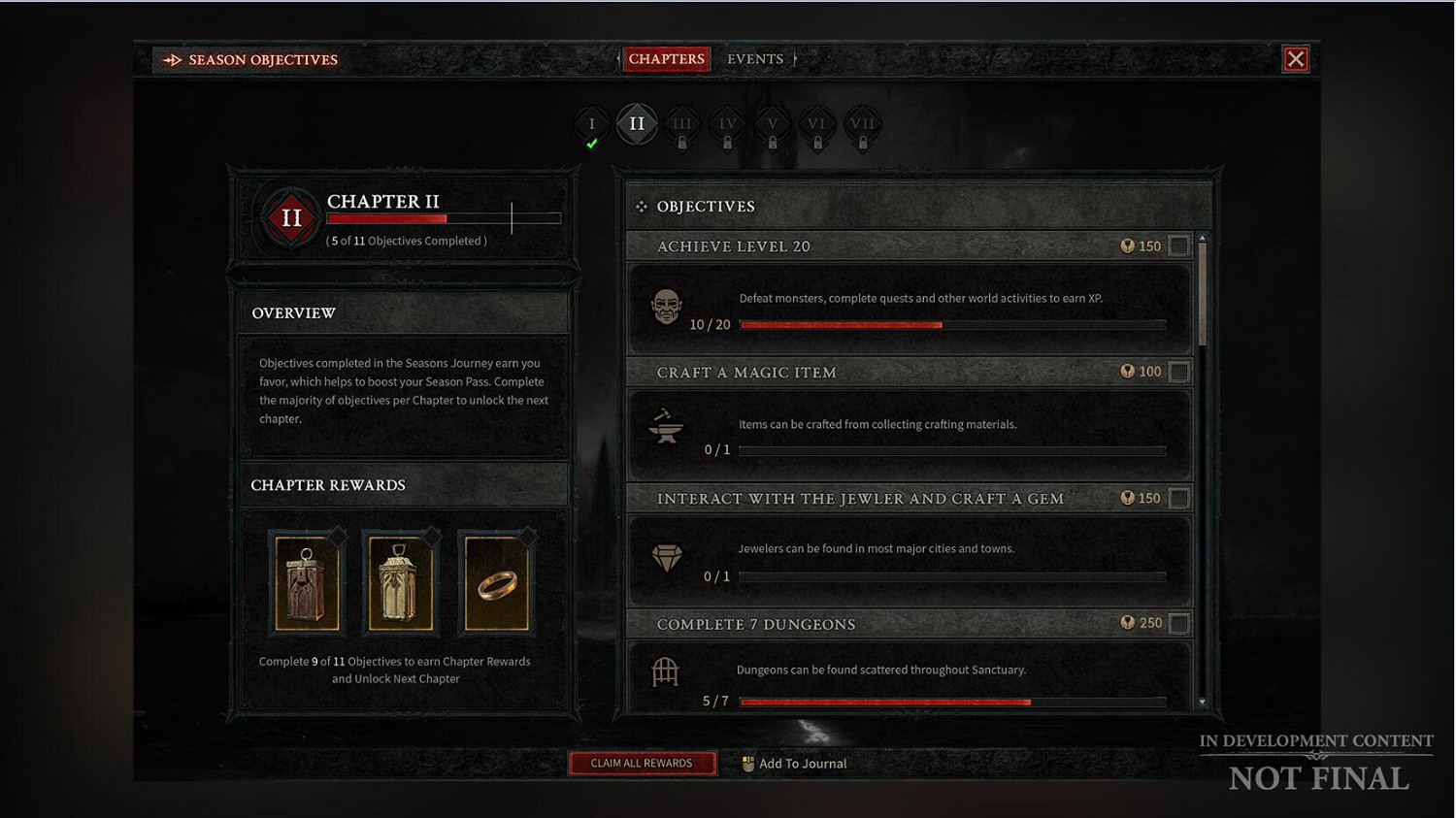Screen dimensions: 1456x818
Task: Select the first cache chapter reward
Action: coord(307,584)
